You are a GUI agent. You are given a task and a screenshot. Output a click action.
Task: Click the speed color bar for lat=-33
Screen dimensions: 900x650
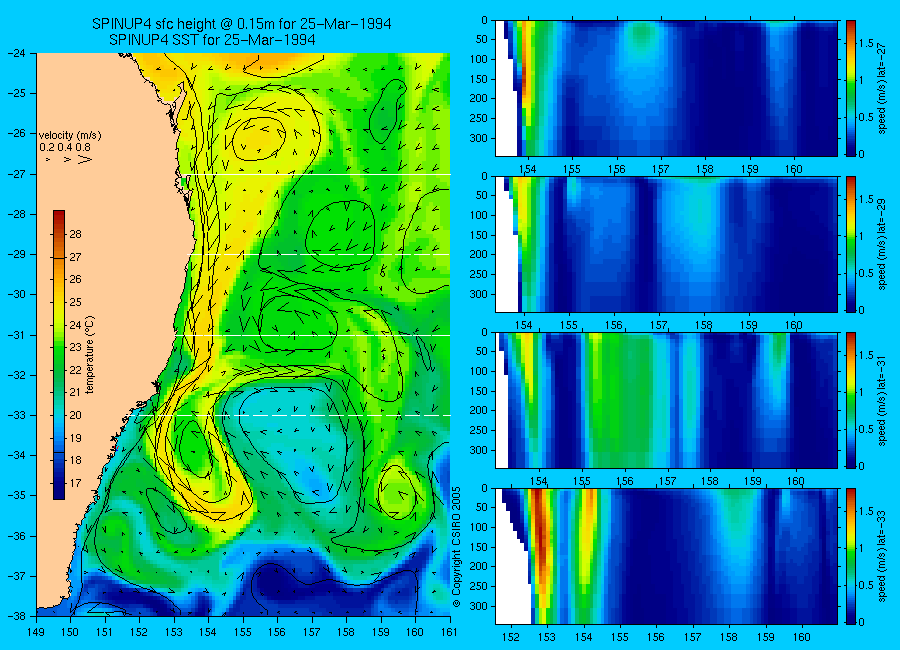[851, 556]
